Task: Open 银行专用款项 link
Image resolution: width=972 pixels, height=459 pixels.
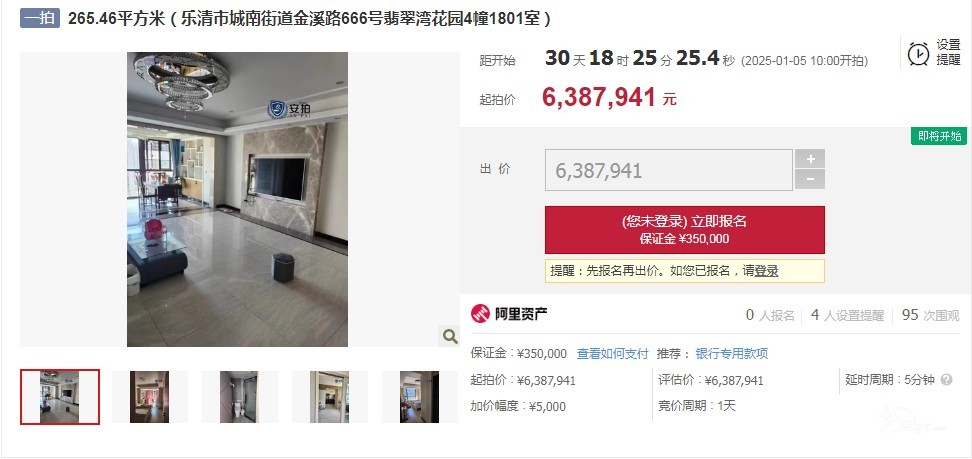Action: click(x=731, y=354)
